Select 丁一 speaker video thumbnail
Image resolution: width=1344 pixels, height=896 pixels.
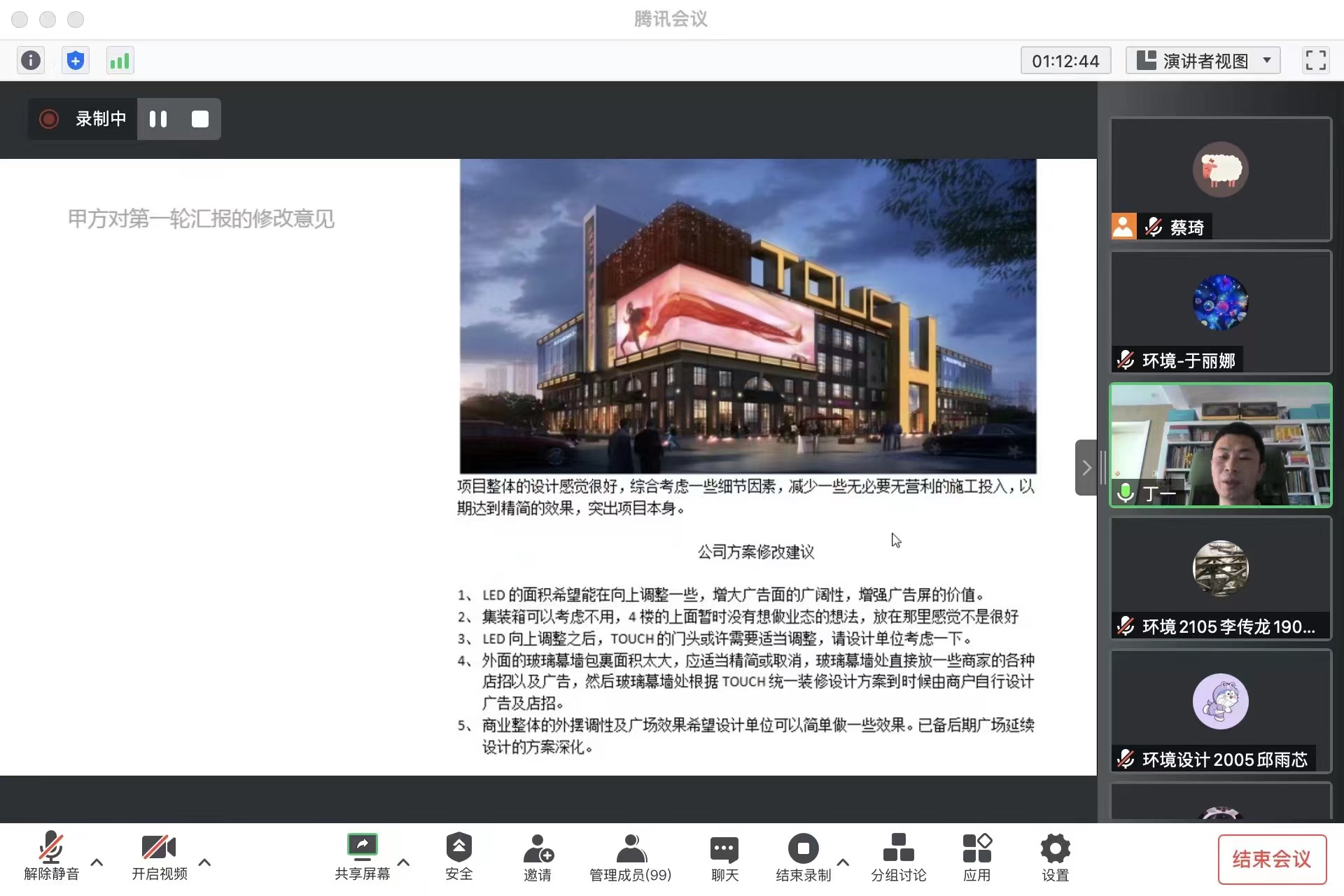click(x=1220, y=445)
